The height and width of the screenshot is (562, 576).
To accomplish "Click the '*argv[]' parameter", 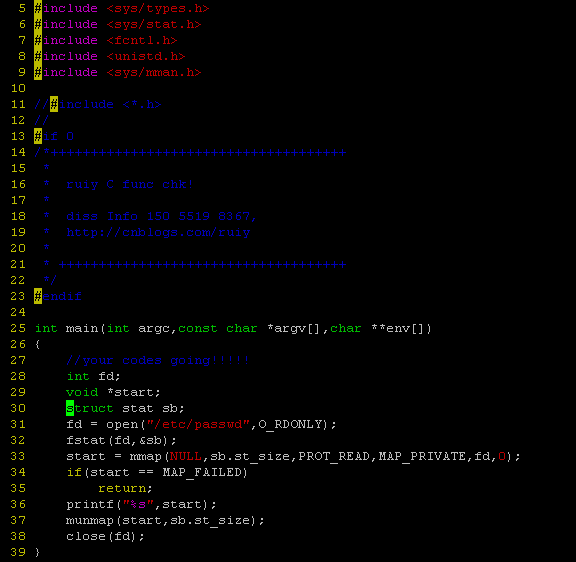I will [x=294, y=328].
